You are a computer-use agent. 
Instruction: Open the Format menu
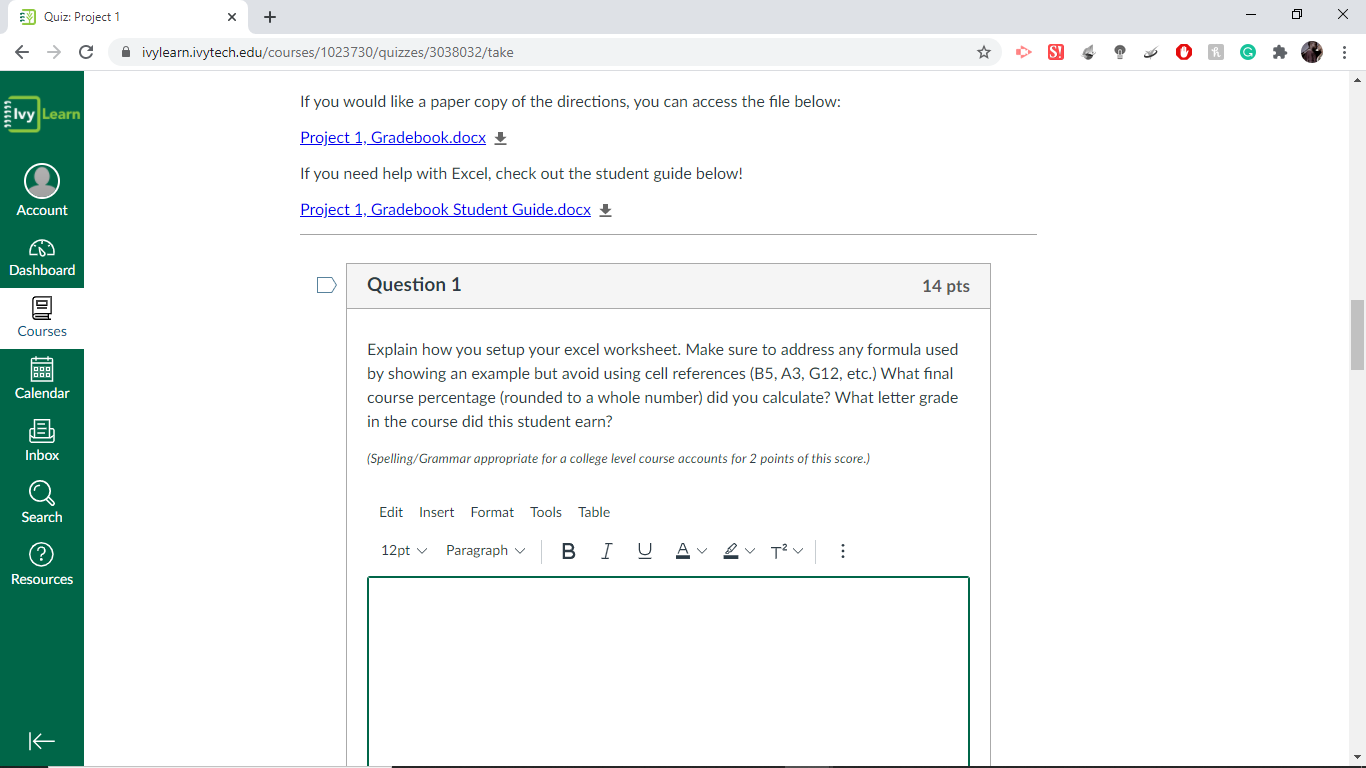(492, 512)
